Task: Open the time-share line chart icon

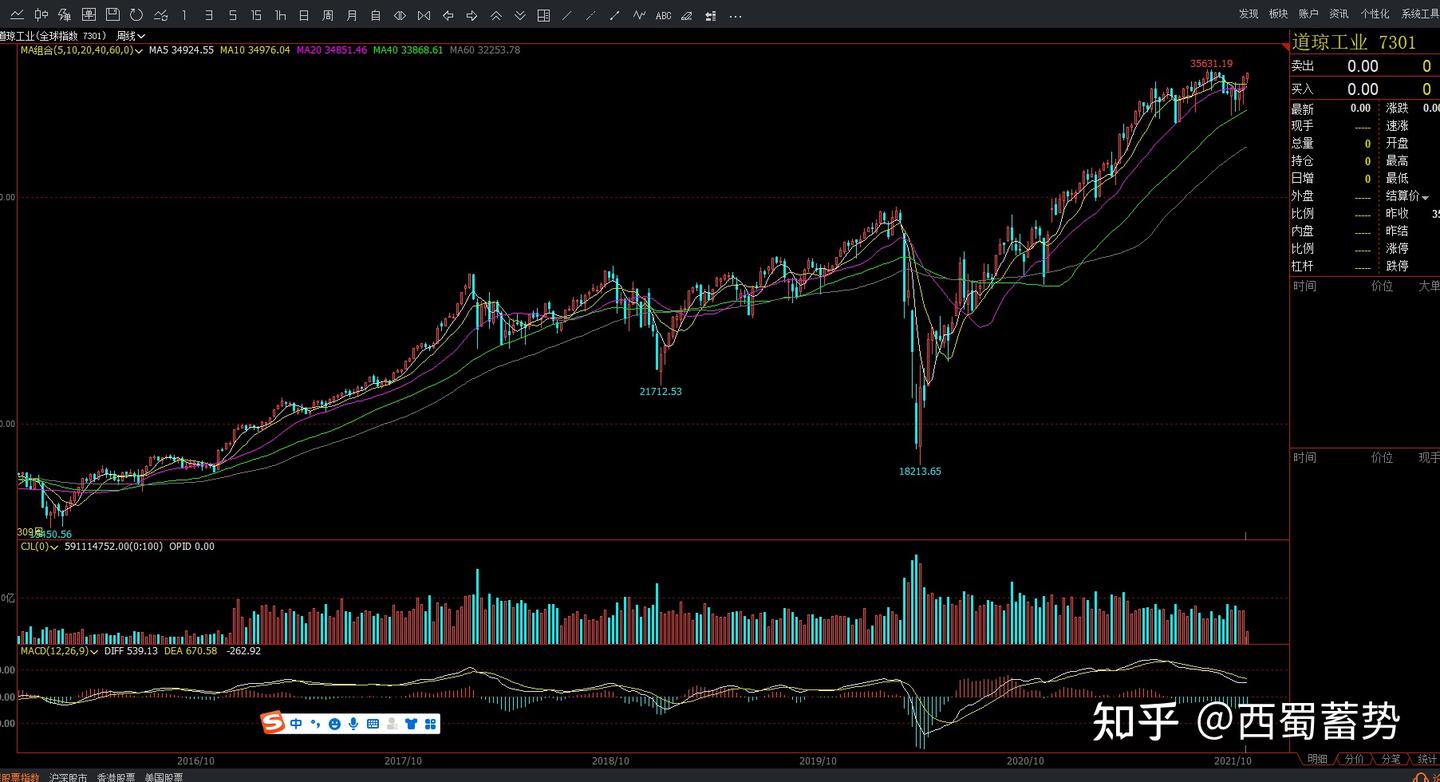Action: coord(17,15)
